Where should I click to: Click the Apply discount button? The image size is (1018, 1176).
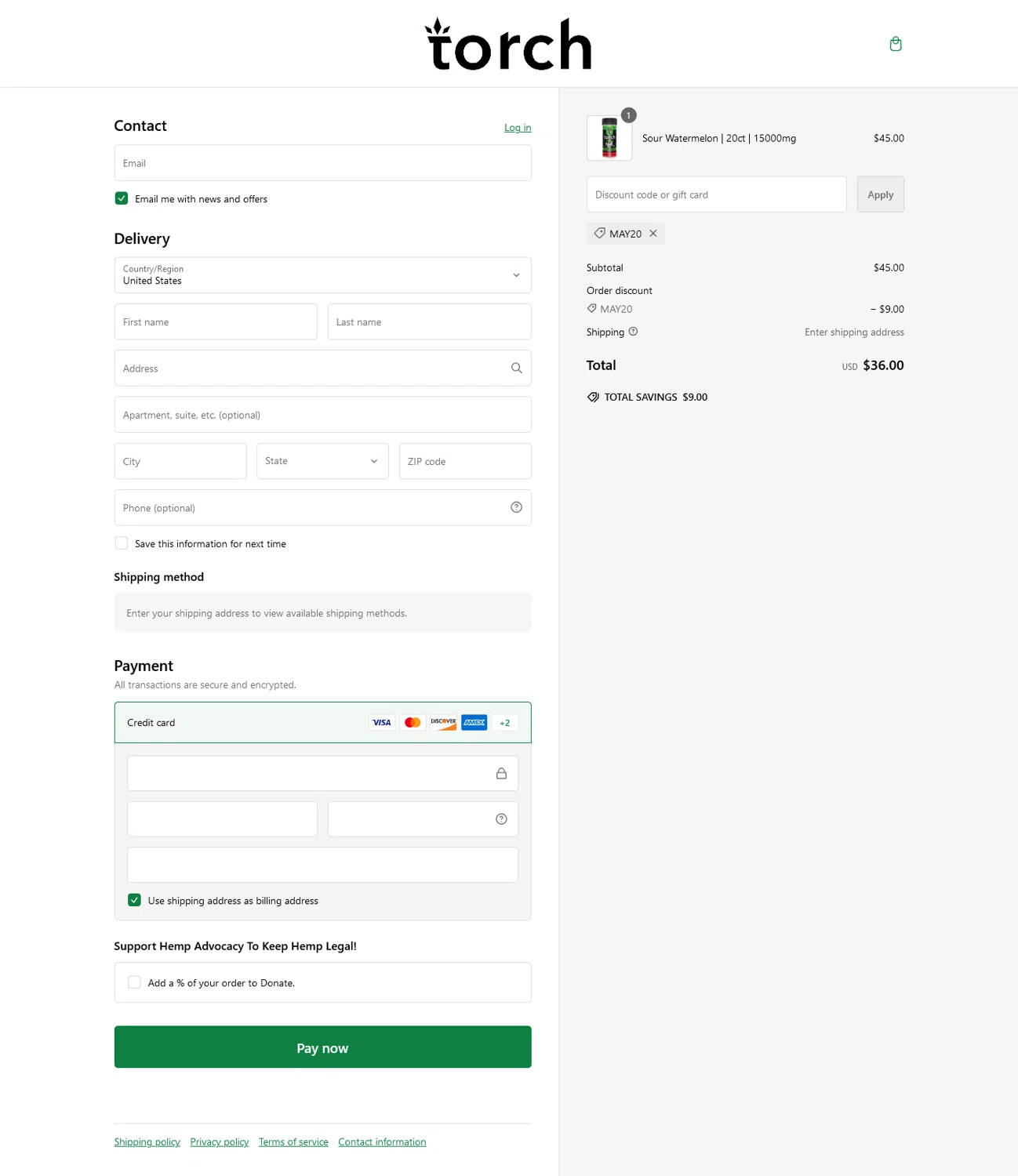[881, 194]
